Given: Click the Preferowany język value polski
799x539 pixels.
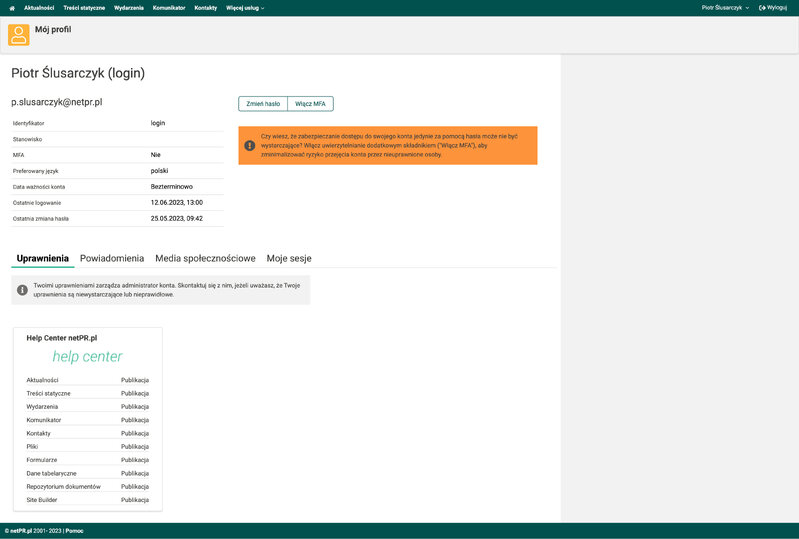Looking at the screenshot, I should pos(159,171).
